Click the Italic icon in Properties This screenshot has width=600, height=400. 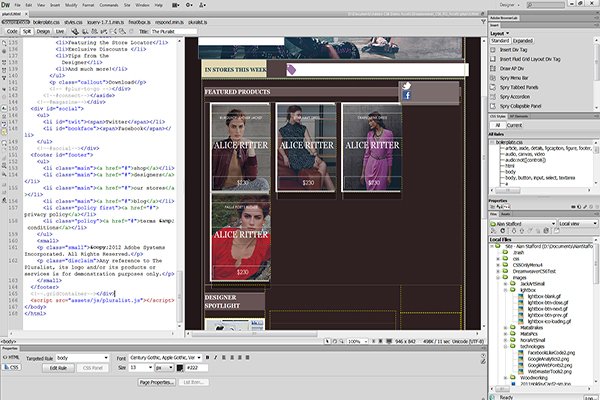(215, 357)
